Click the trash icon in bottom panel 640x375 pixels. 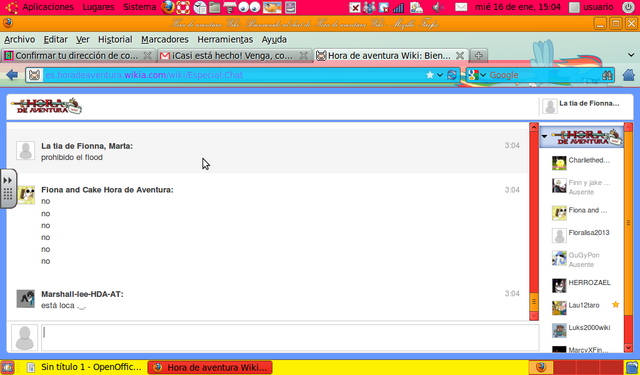tap(632, 367)
